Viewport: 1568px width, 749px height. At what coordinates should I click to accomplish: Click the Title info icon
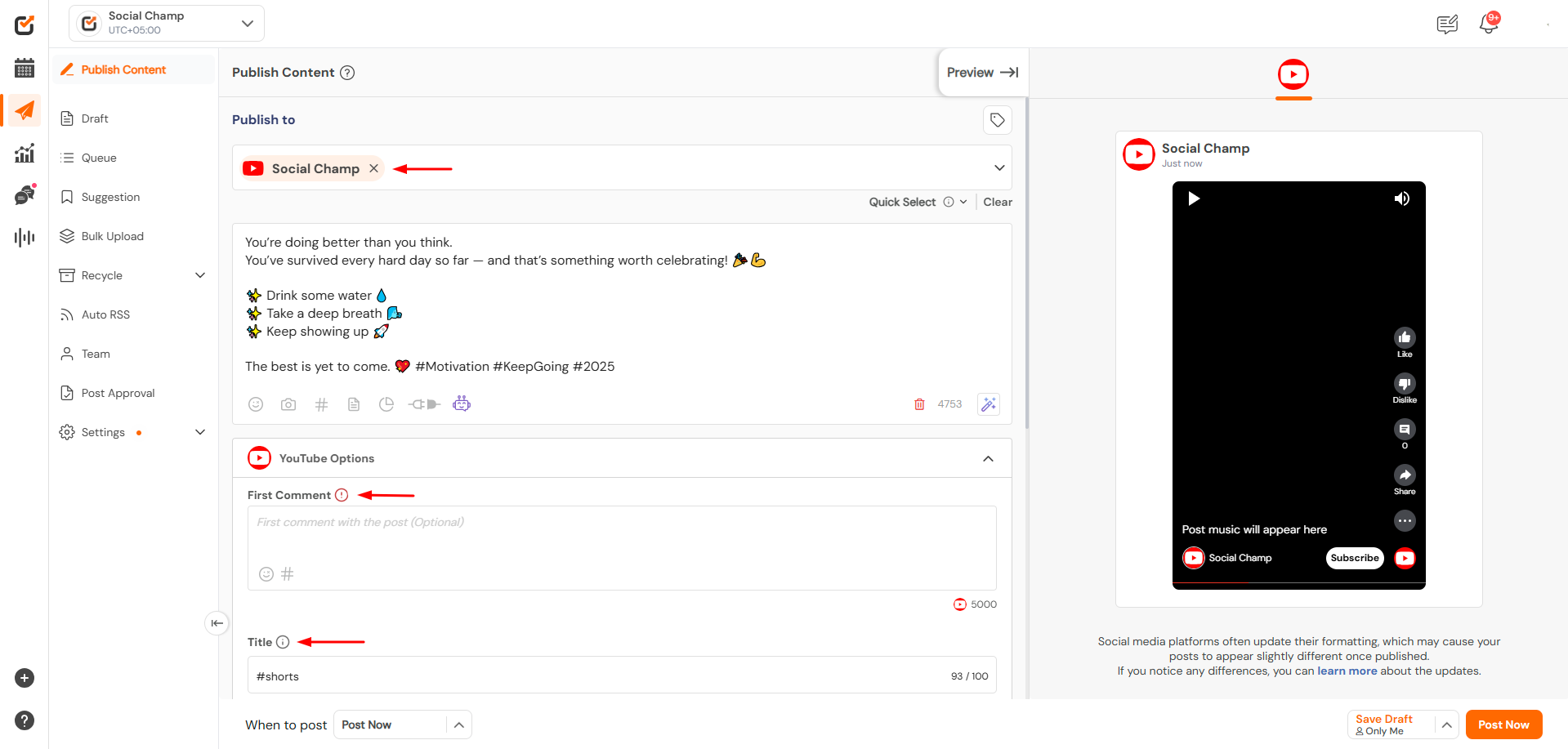click(x=283, y=642)
